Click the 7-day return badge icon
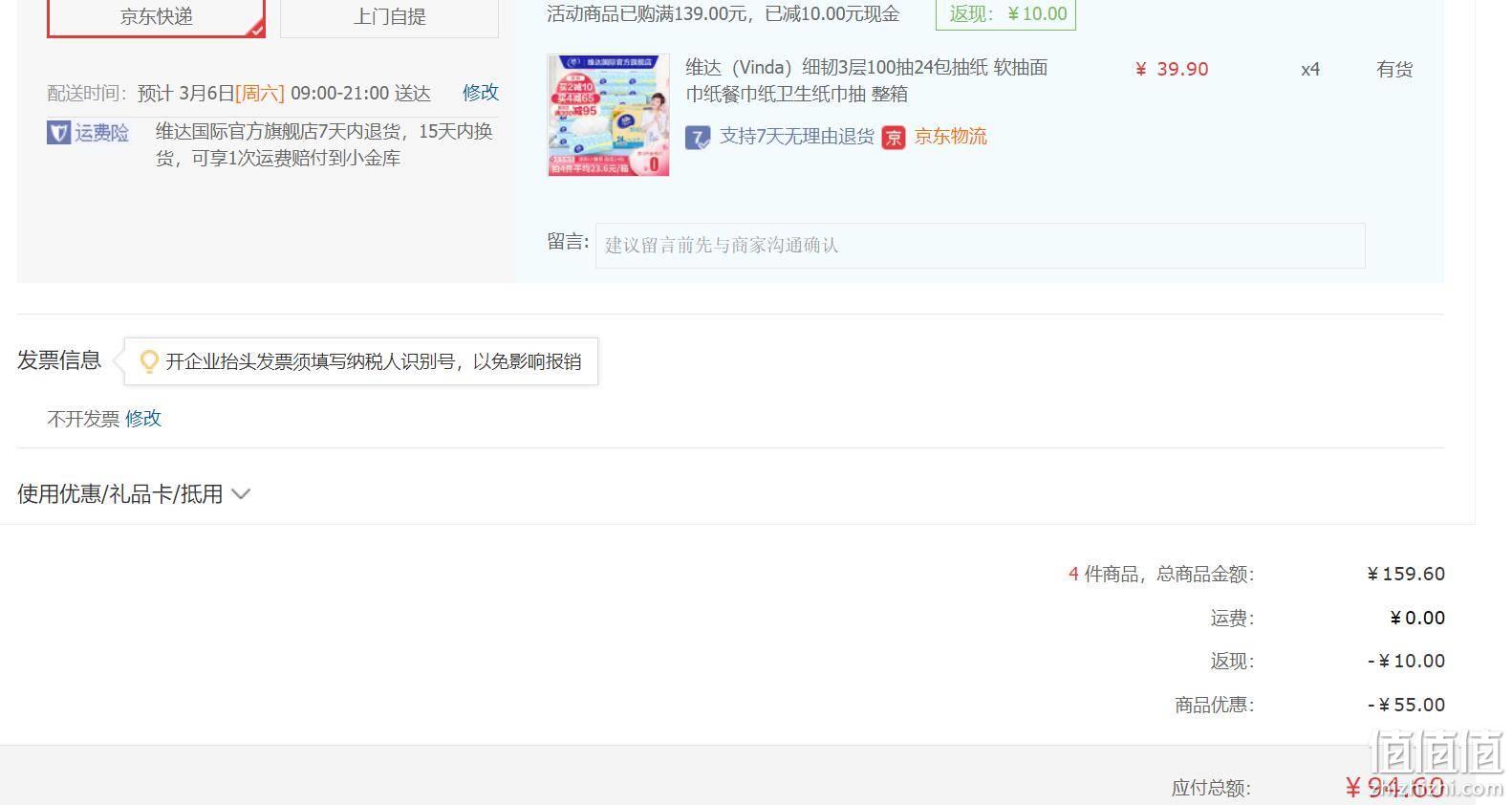Image resolution: width=1512 pixels, height=805 pixels. (x=698, y=138)
